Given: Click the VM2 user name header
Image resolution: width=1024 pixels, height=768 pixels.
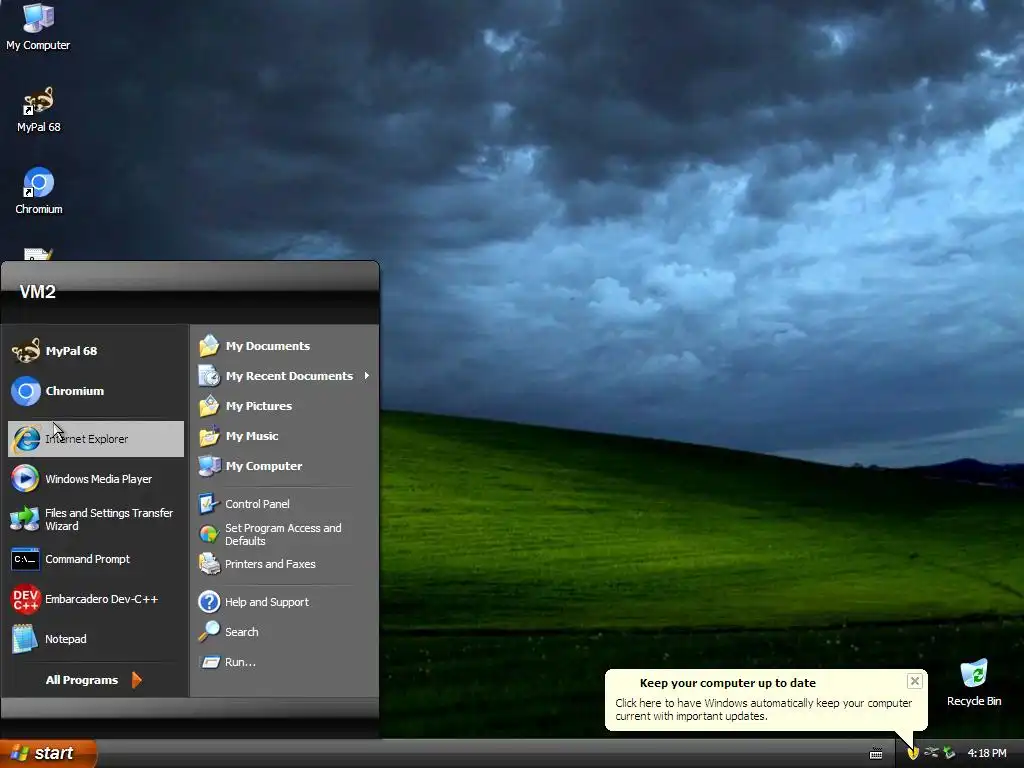Looking at the screenshot, I should tap(37, 292).
